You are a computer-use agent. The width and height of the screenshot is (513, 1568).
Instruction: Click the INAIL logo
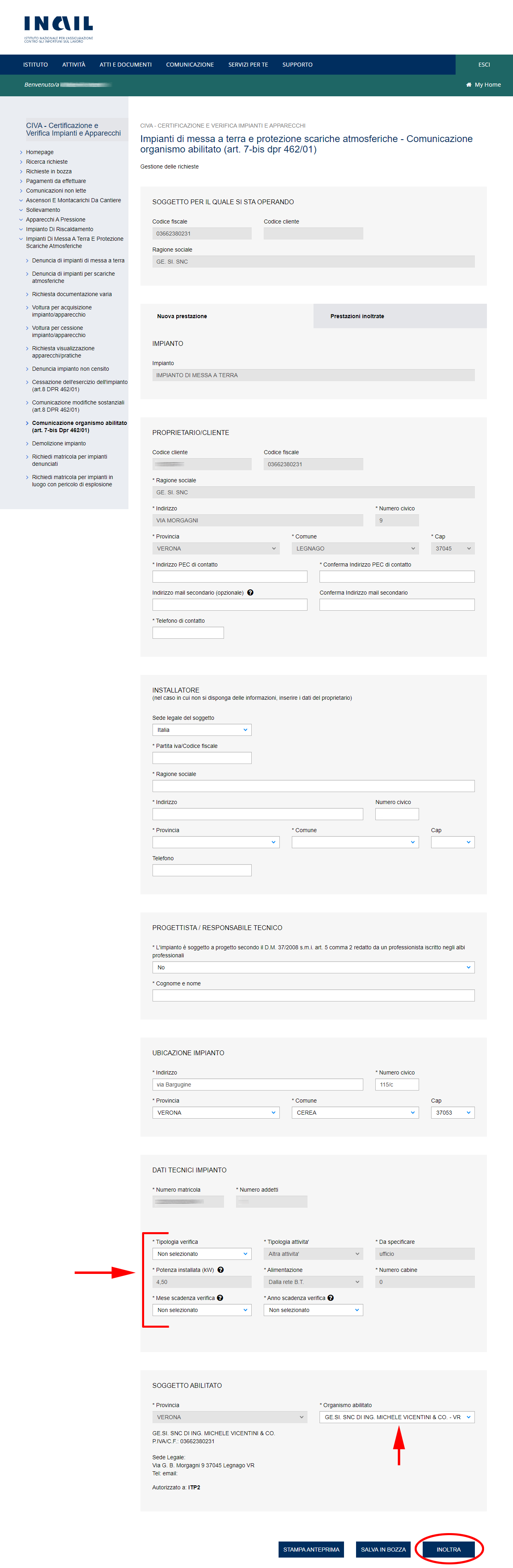pyautogui.click(x=59, y=28)
